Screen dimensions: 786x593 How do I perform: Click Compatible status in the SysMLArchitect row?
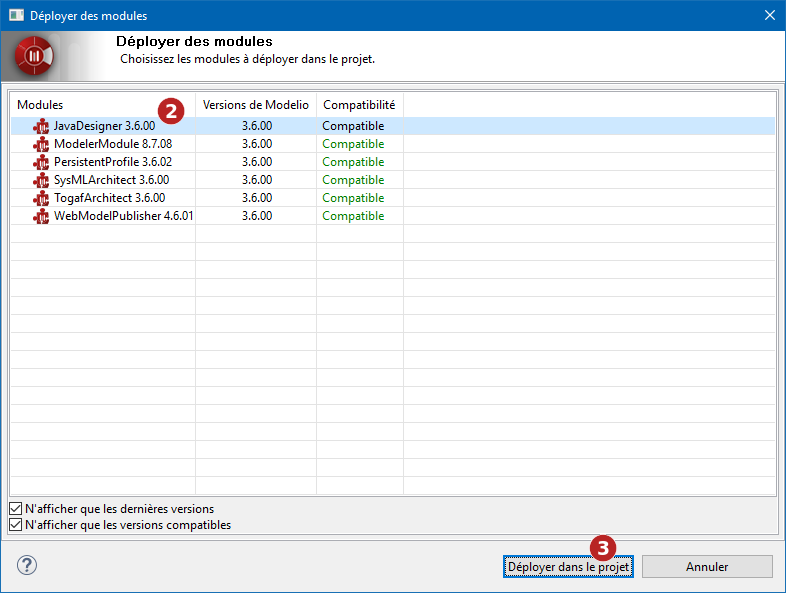[x=353, y=180]
